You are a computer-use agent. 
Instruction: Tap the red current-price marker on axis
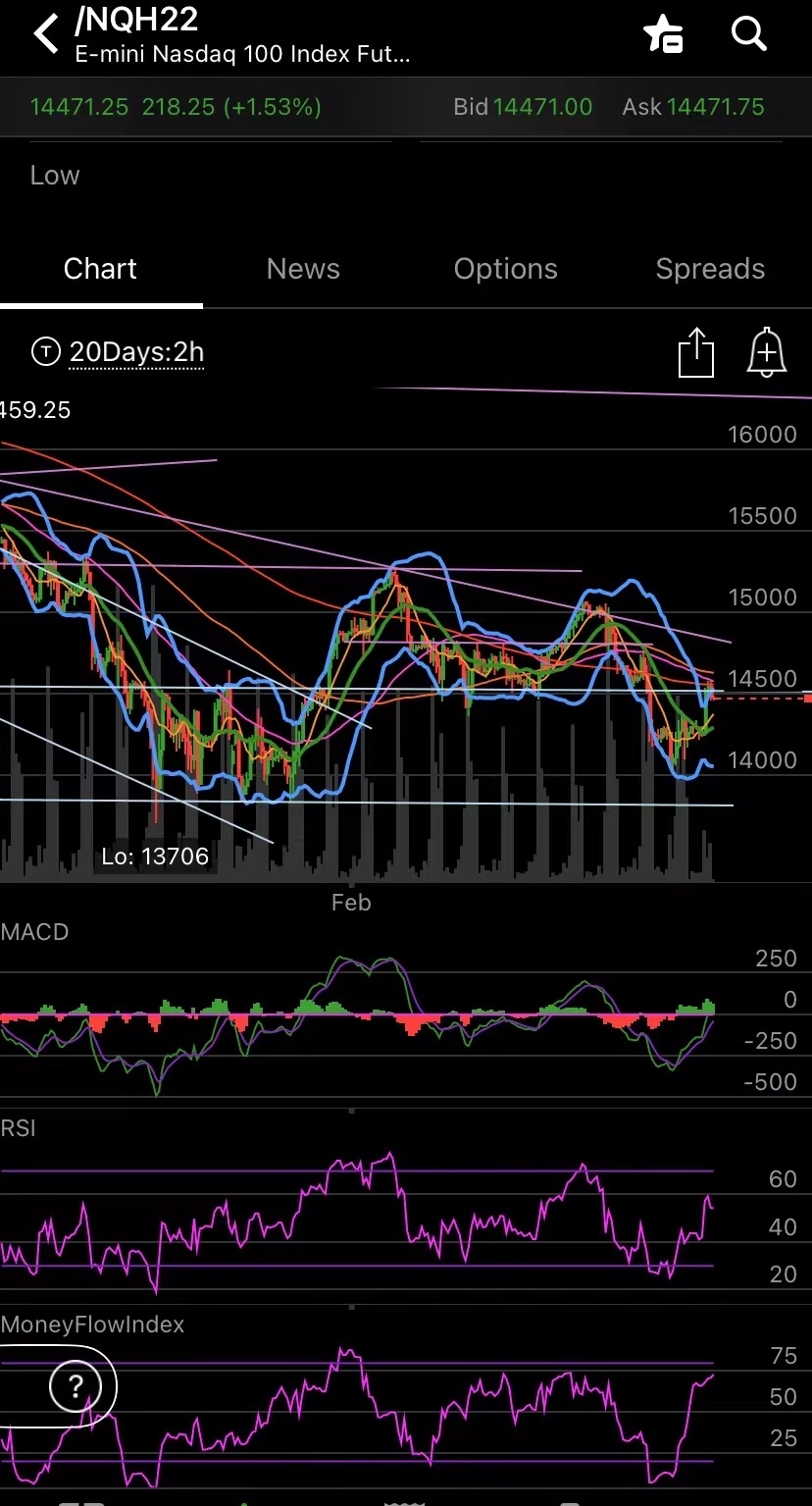[x=807, y=698]
